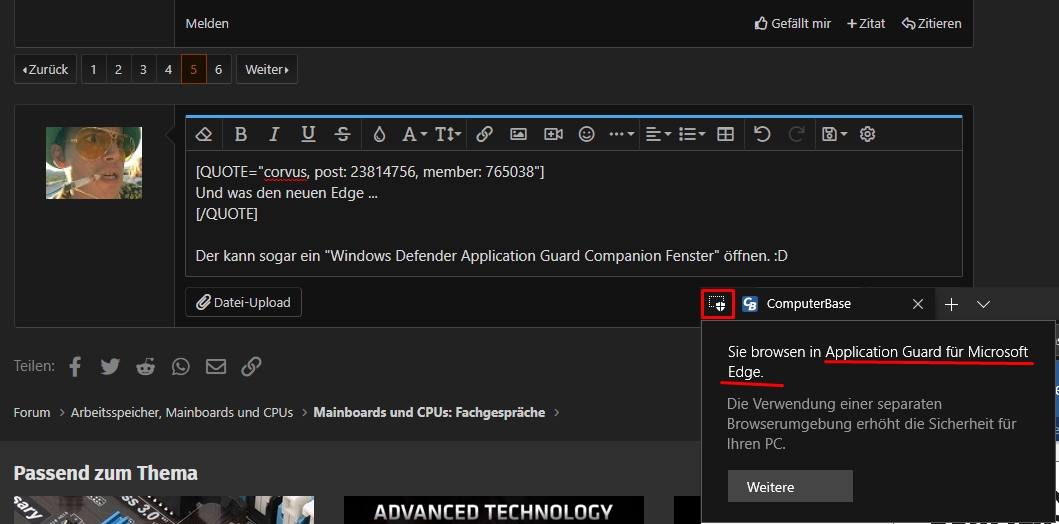Viewport: 1059px width, 524px height.
Task: Click the +Zitat button
Action: coord(866,23)
